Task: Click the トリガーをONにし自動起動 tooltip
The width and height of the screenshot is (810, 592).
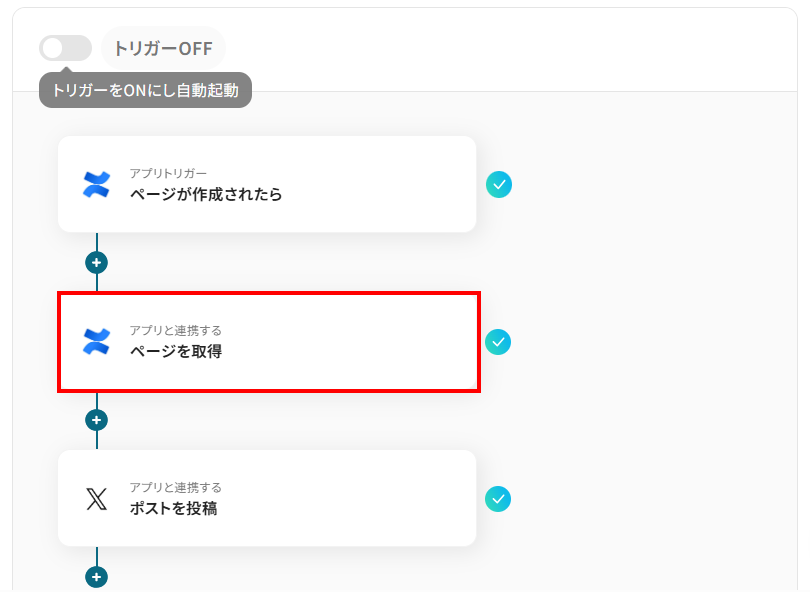Action: (x=146, y=90)
